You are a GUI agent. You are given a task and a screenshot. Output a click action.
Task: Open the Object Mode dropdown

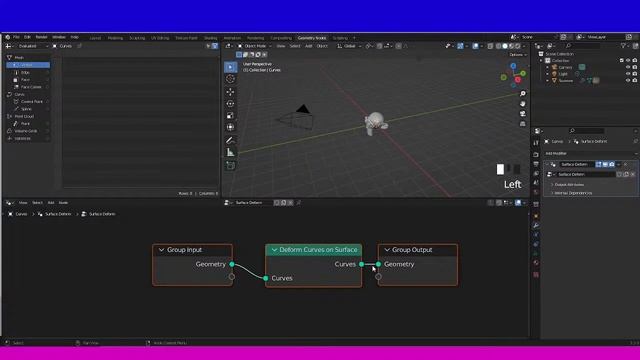coord(255,46)
